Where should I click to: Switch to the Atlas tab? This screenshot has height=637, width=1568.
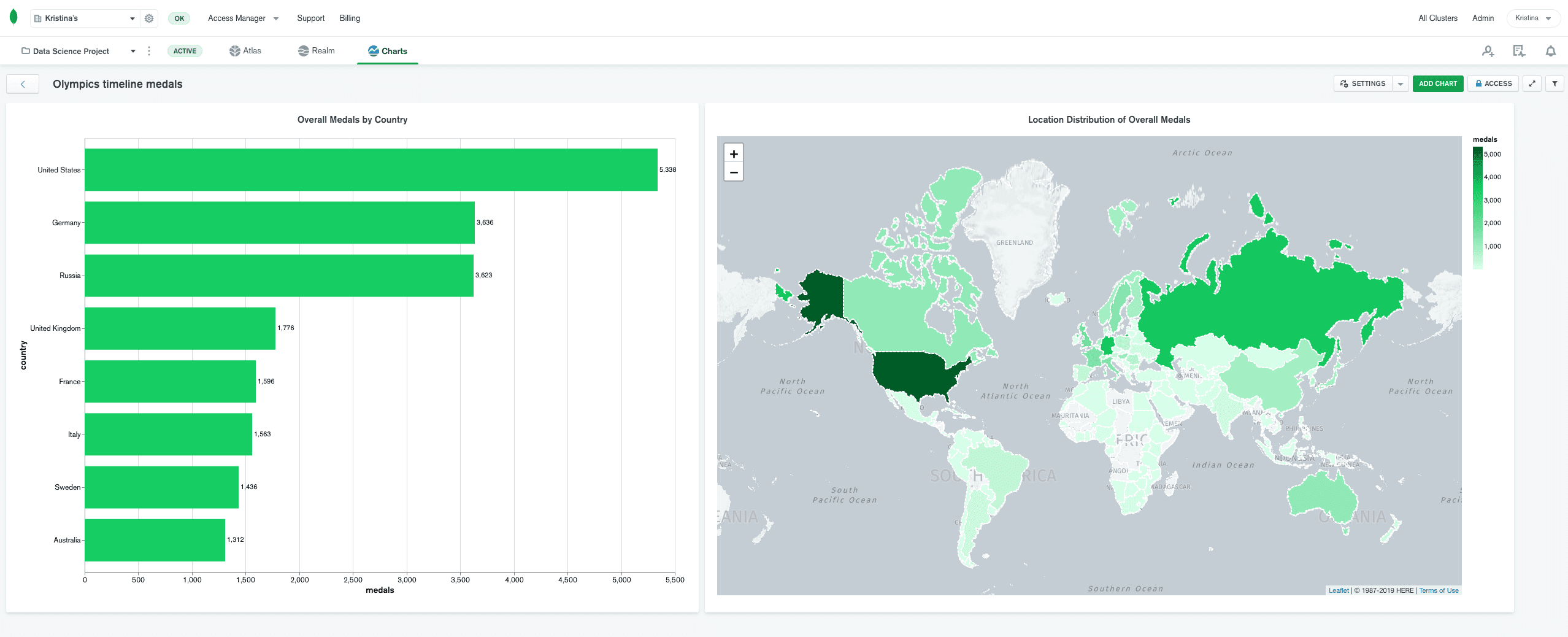245,51
